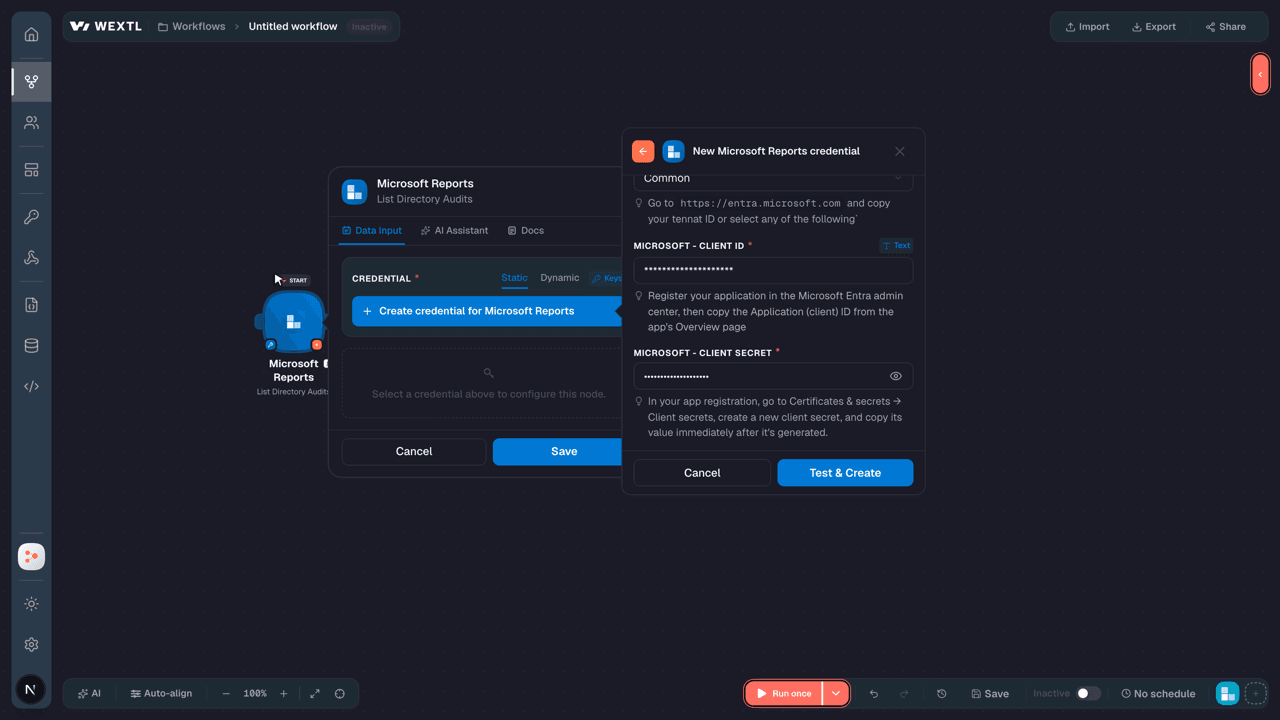Open the Run once dropdown arrow

[x=836, y=693]
